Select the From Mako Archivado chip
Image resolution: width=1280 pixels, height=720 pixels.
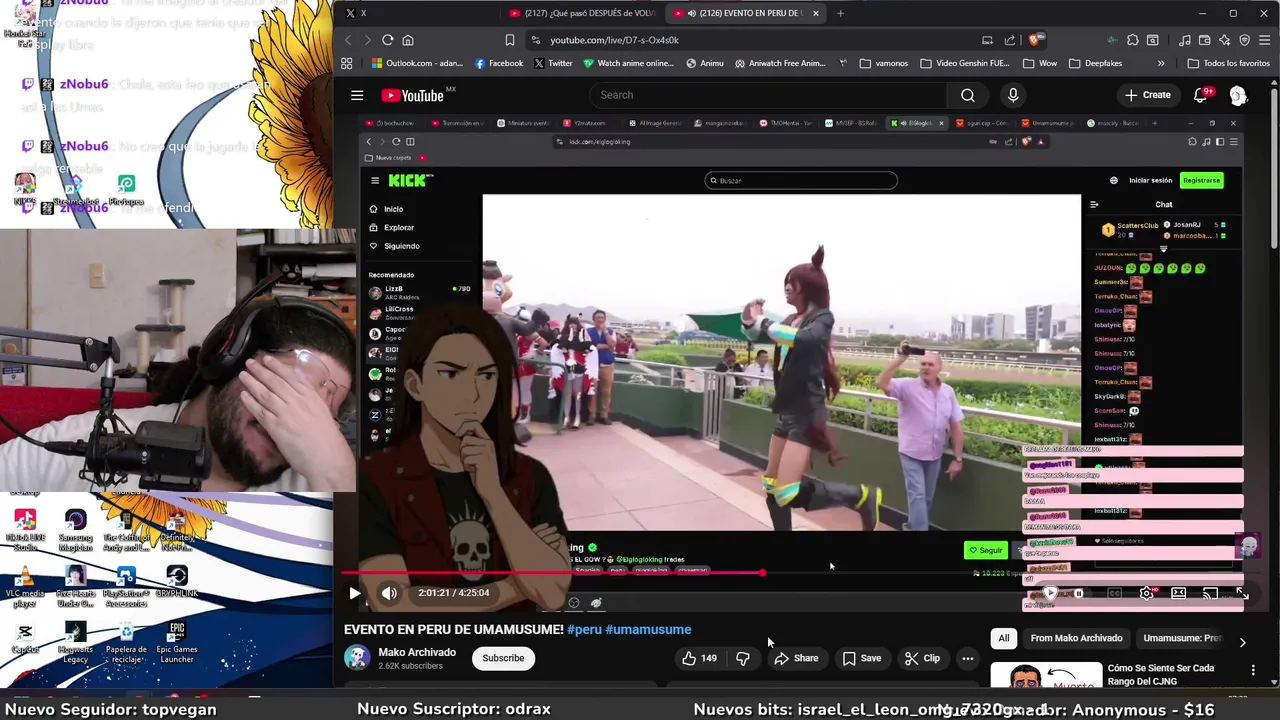pyautogui.click(x=1076, y=638)
